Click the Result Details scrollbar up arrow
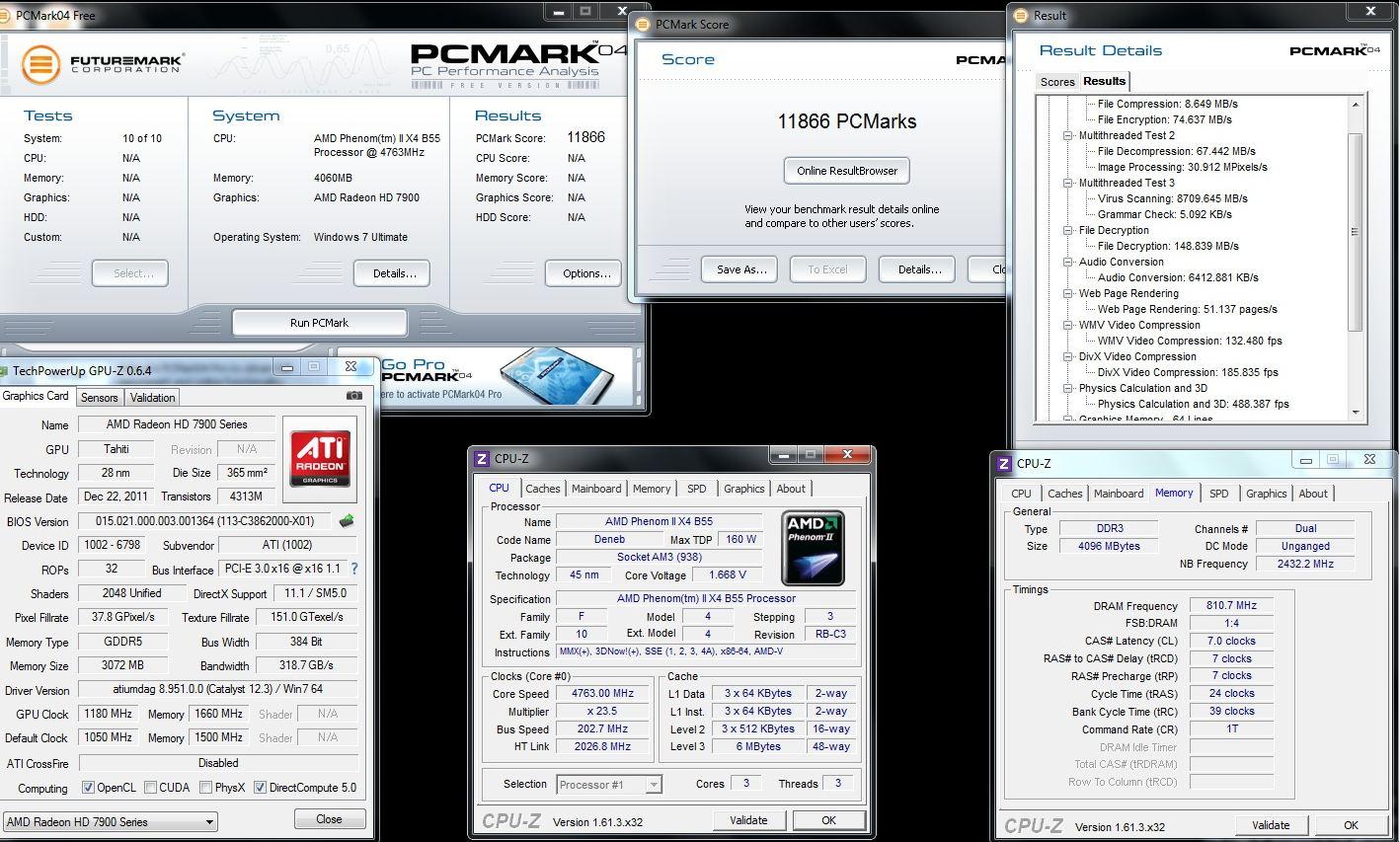The height and width of the screenshot is (842, 1400). coord(1355,104)
